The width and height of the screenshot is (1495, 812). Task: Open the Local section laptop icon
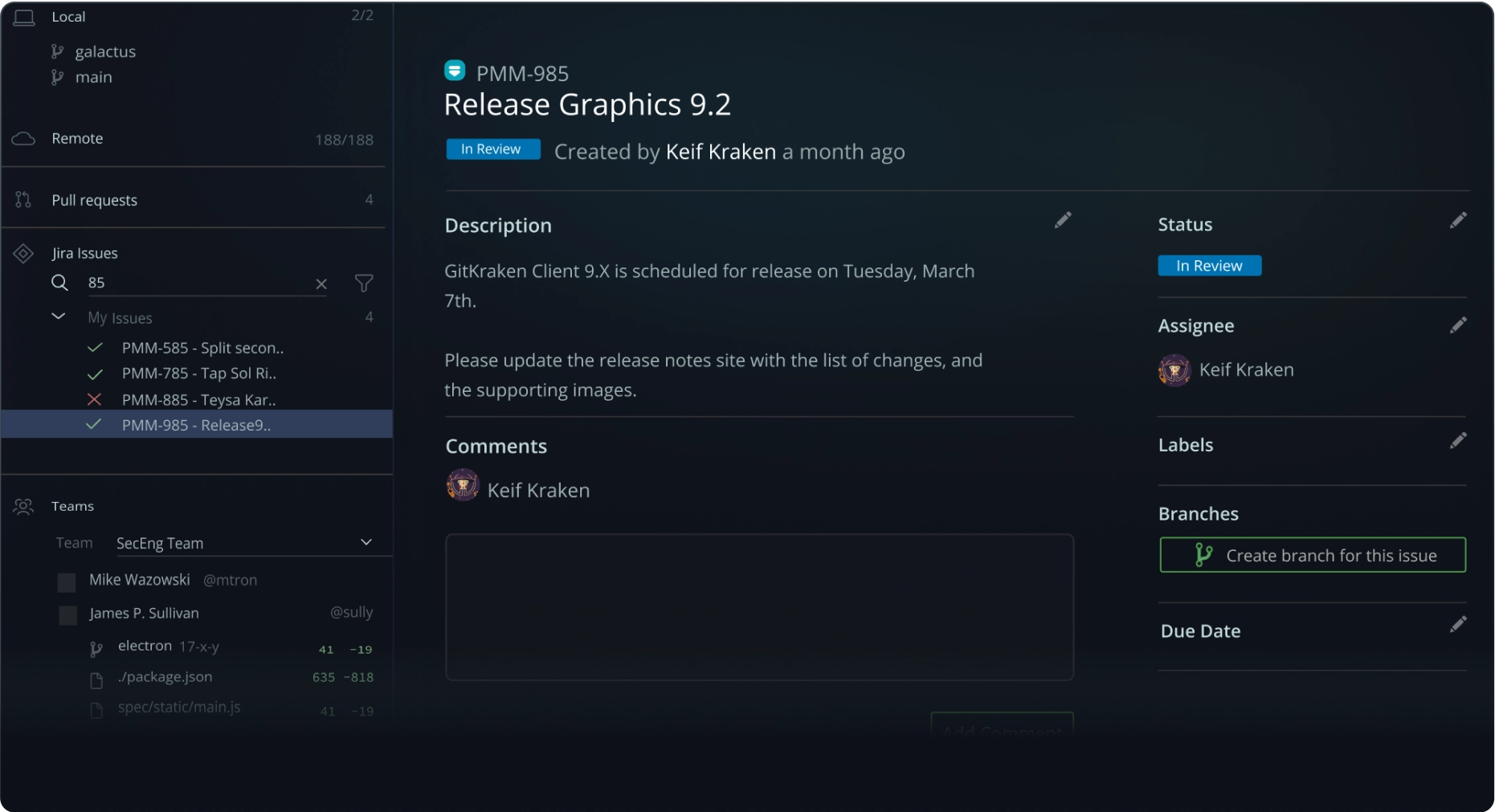coord(24,17)
